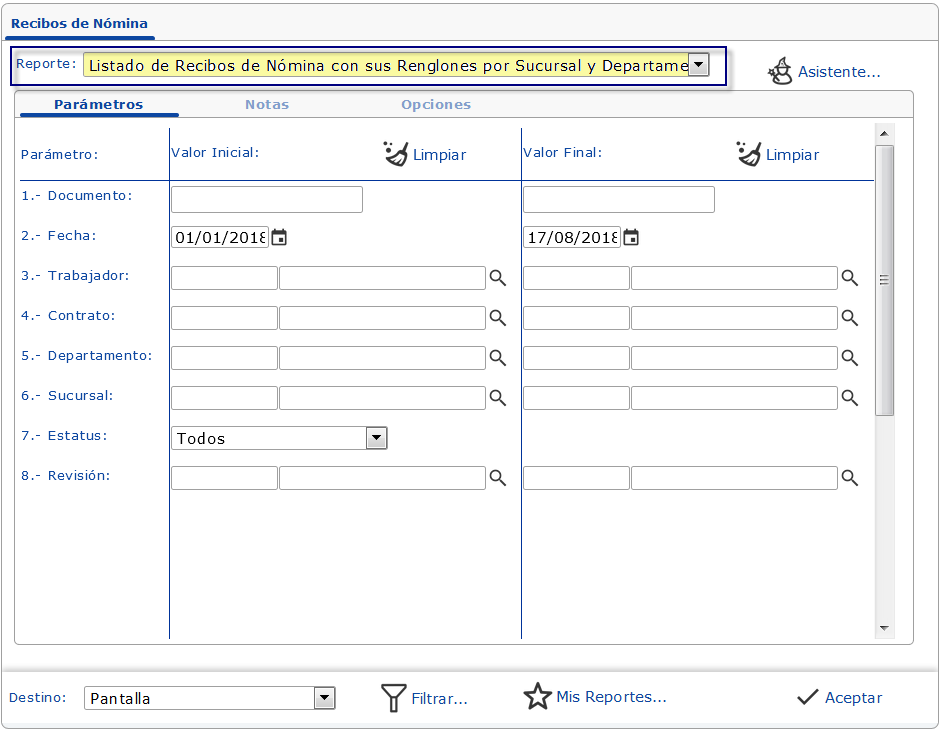Select the Recibos de Nómina tab

tap(79, 23)
